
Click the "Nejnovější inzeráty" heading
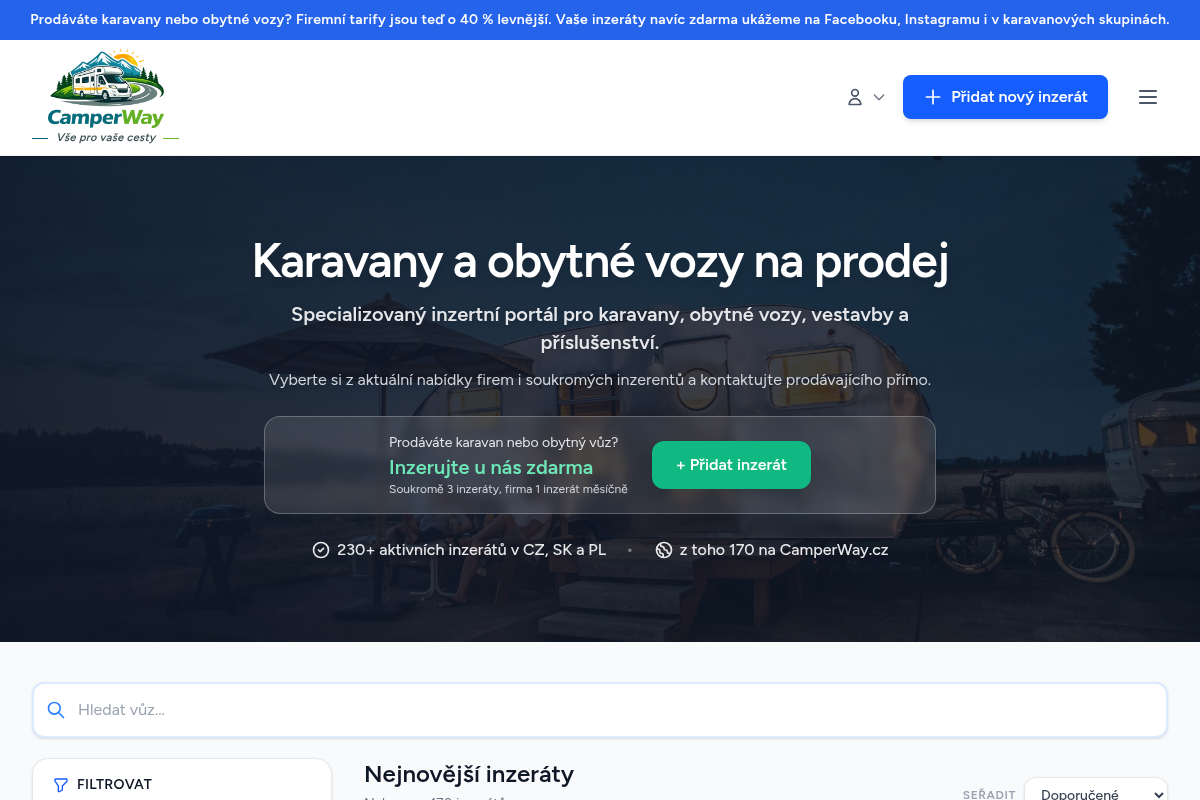pos(469,774)
